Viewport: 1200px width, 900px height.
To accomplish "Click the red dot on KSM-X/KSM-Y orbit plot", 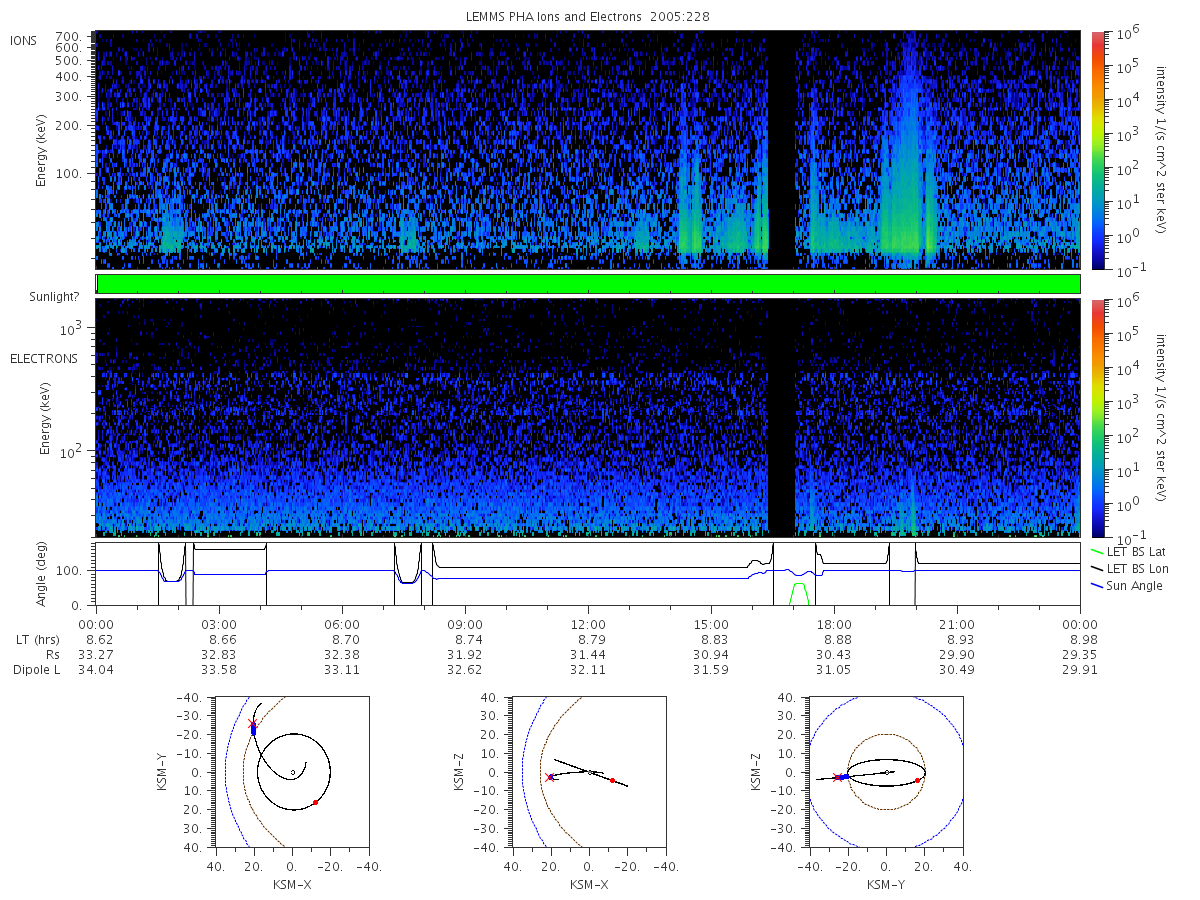I will [x=315, y=802].
